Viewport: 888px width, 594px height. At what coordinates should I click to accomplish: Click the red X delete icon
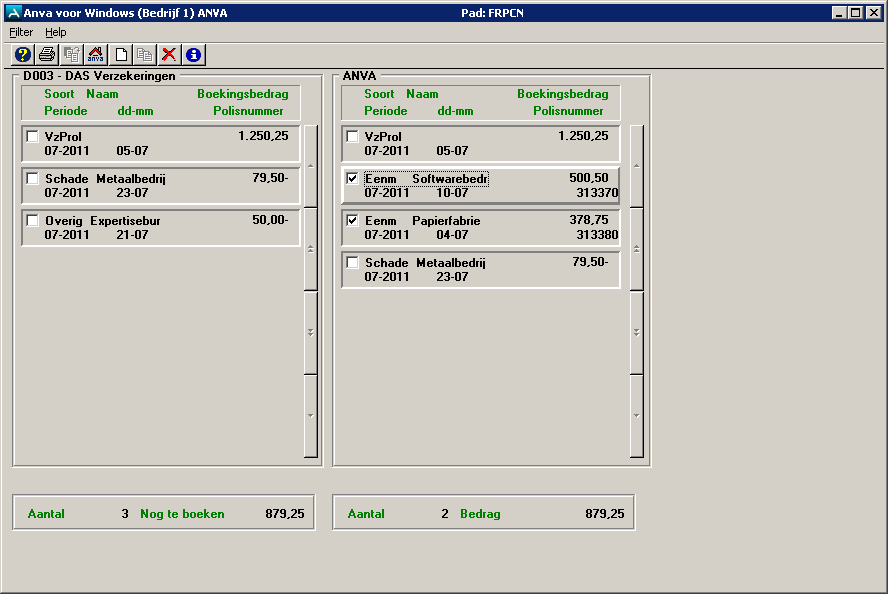(169, 55)
